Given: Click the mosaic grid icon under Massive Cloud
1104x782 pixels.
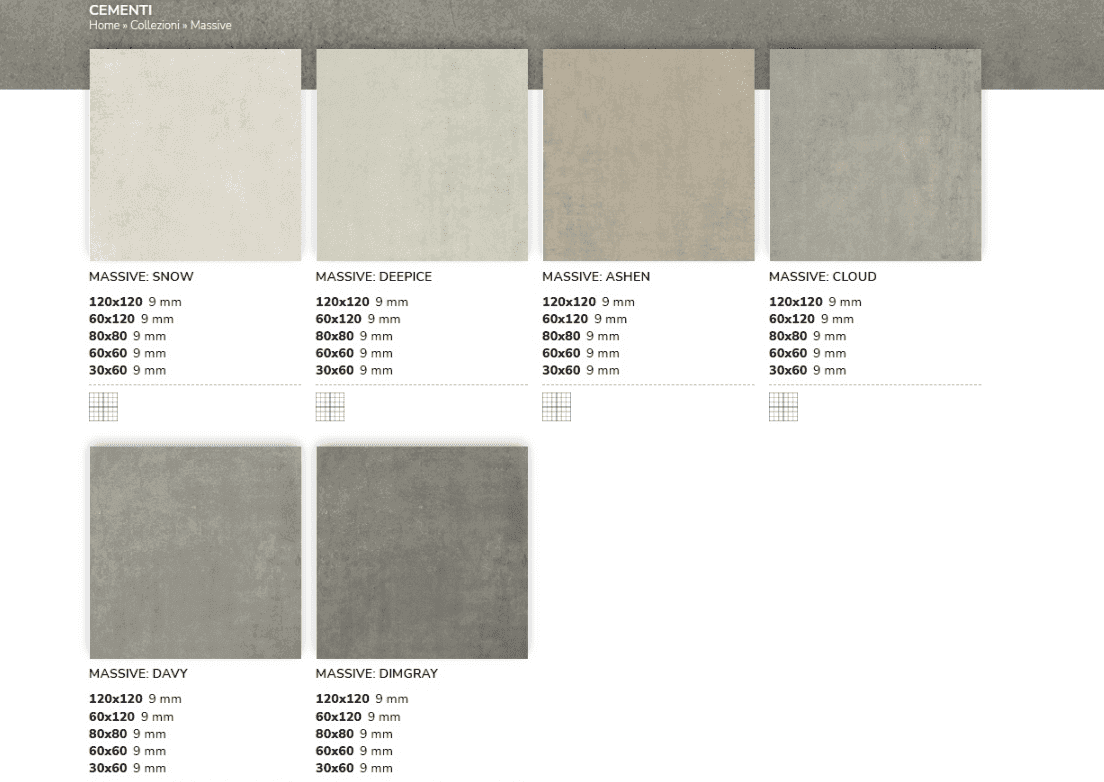Looking at the screenshot, I should [783, 406].
